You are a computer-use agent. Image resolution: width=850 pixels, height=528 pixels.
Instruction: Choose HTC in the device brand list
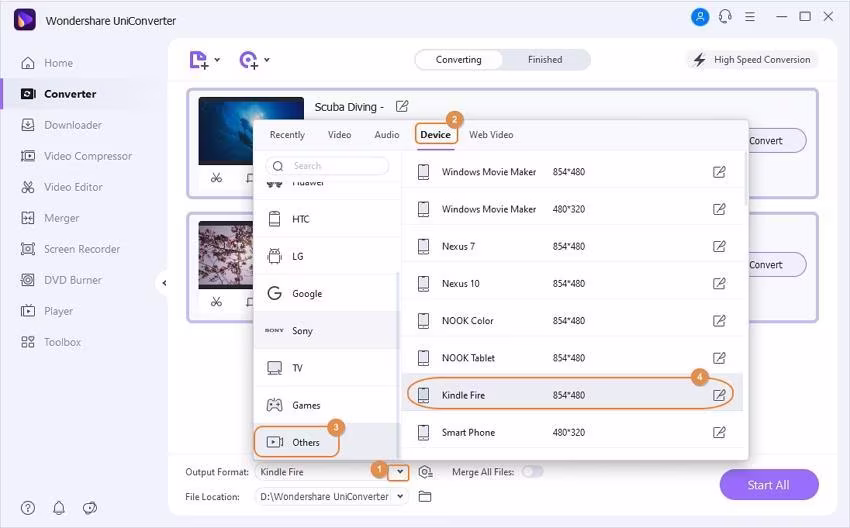point(326,219)
